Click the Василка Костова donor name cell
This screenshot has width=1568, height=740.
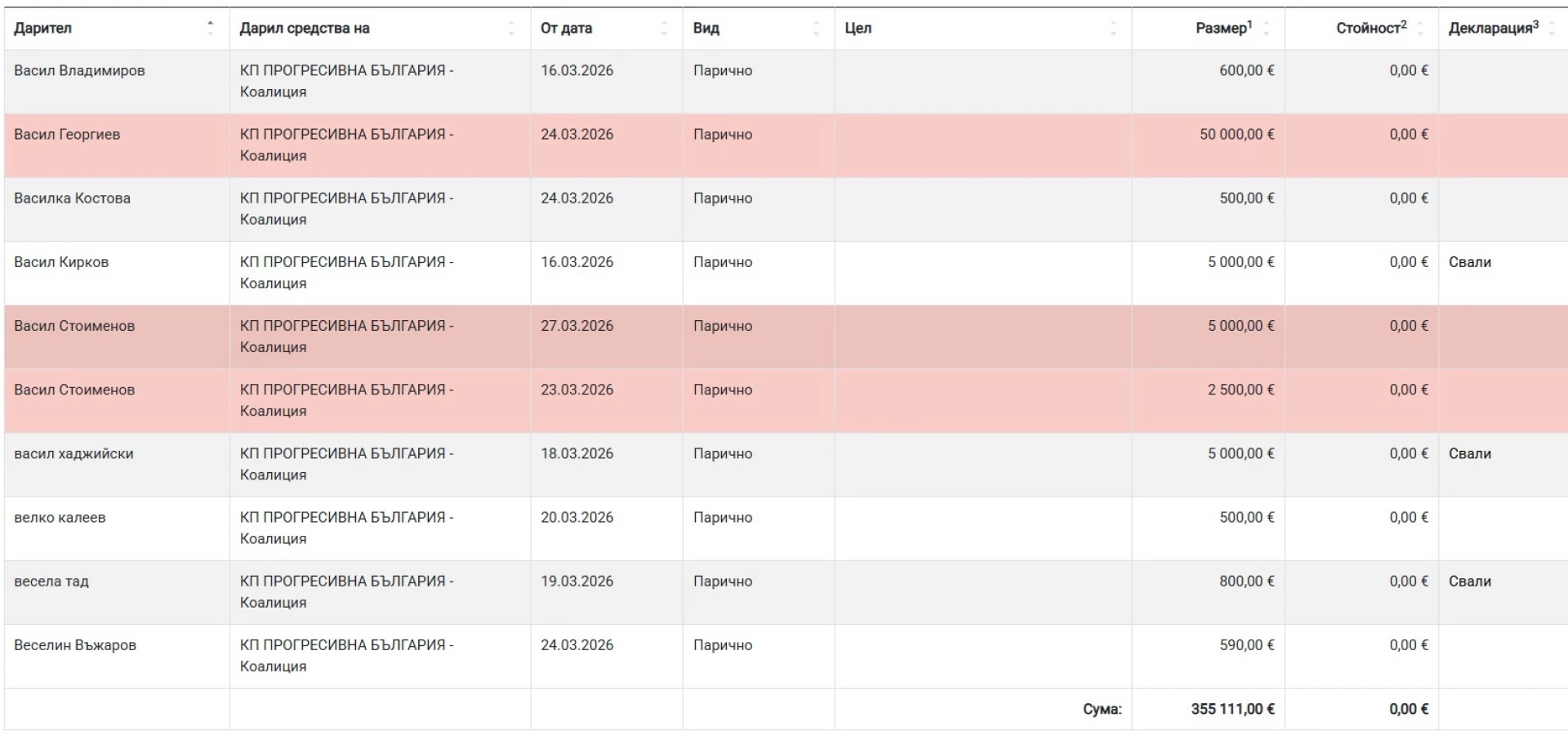point(72,198)
